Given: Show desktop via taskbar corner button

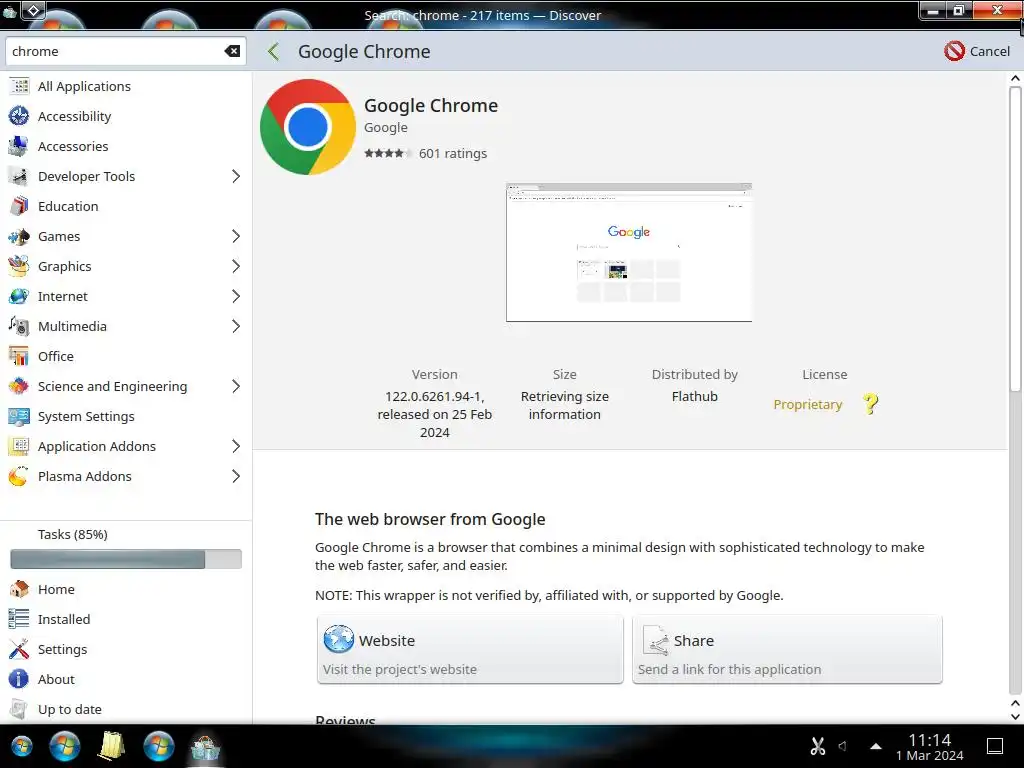Looking at the screenshot, I should [995, 746].
